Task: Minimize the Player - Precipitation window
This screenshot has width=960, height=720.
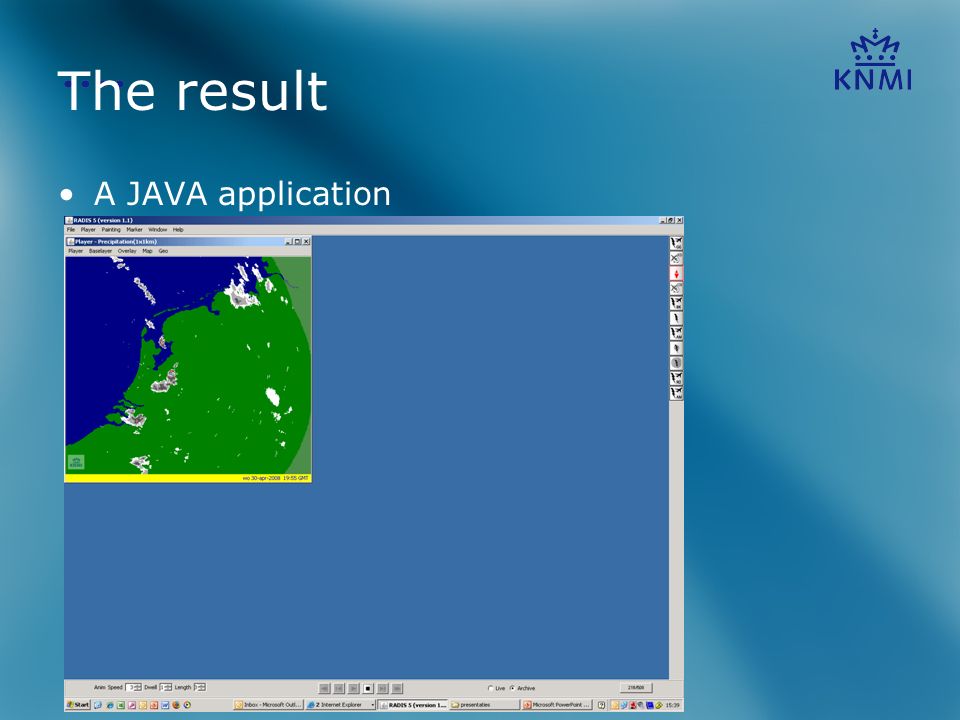Action: 289,241
